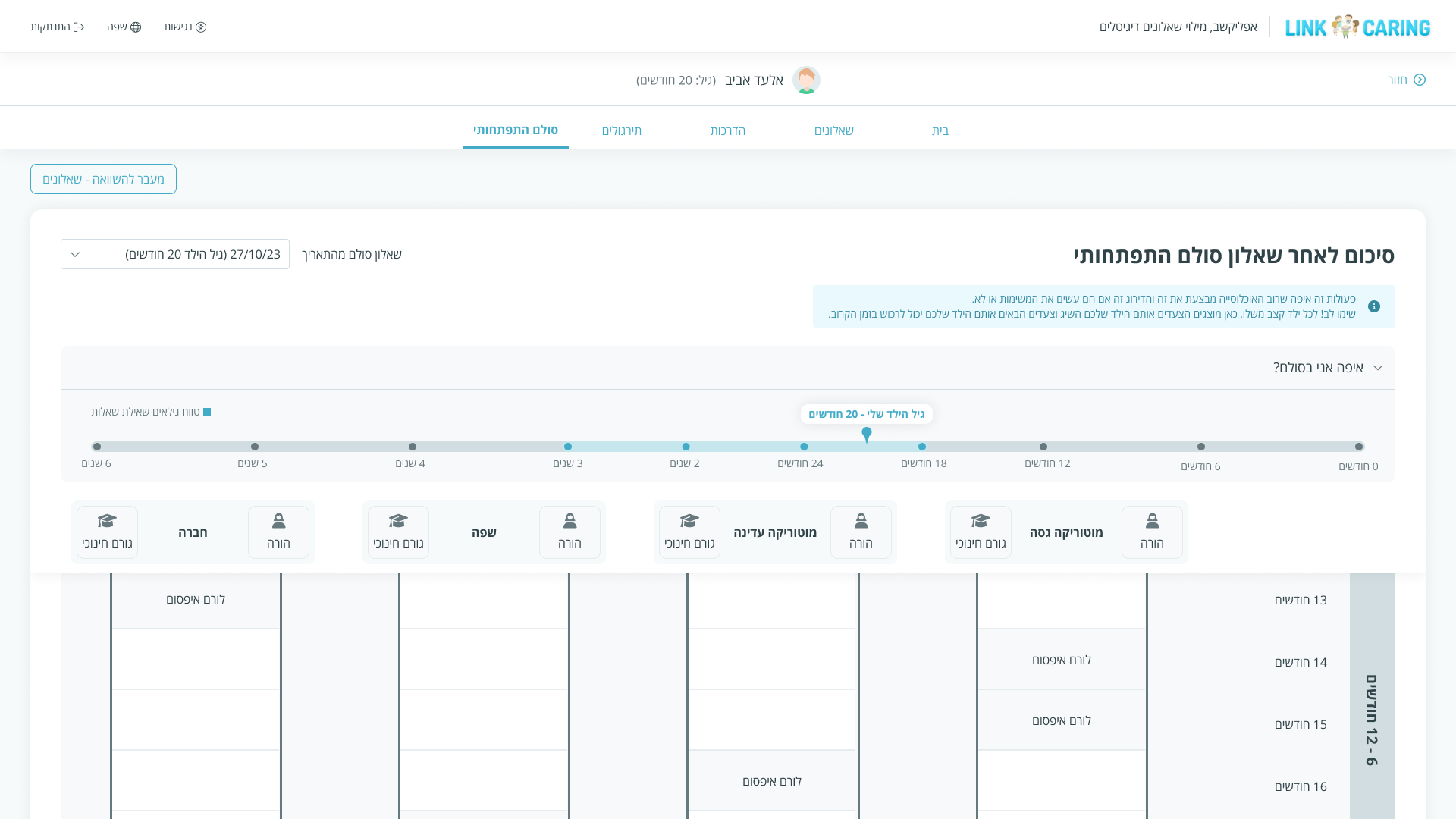Image resolution: width=1456 pixels, height=819 pixels.
Task: Toggle הורה under שפה
Action: (x=570, y=532)
